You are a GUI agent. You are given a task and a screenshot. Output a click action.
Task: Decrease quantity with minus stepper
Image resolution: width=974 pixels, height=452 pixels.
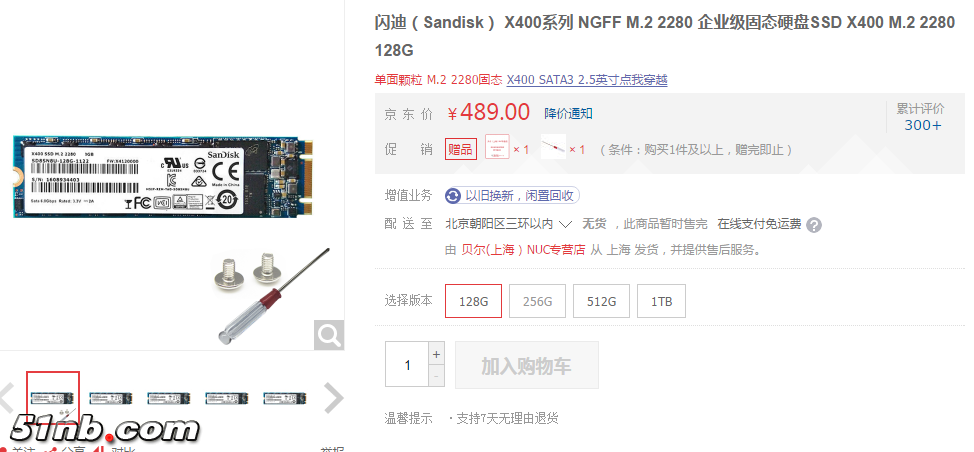coord(436,376)
